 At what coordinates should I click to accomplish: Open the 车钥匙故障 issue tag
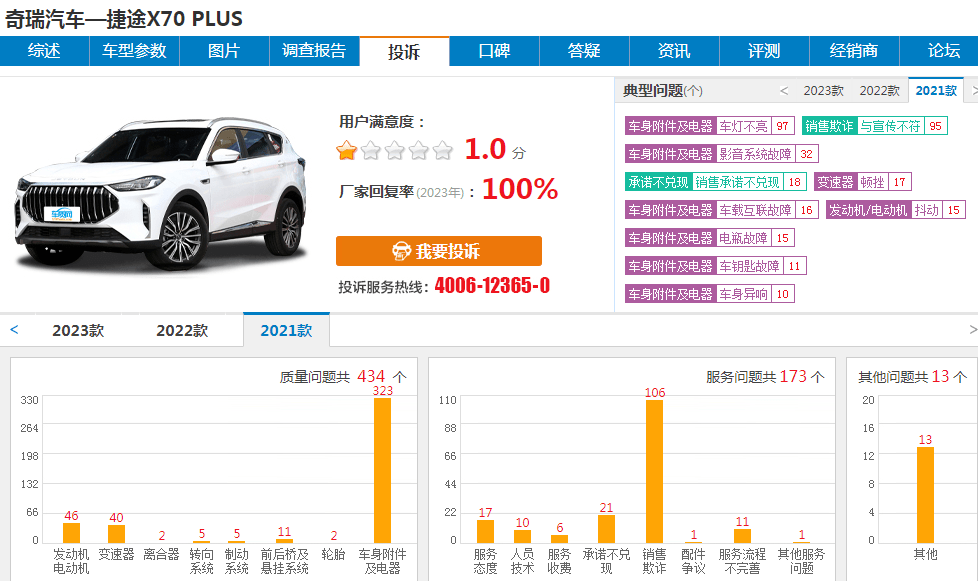(715, 266)
